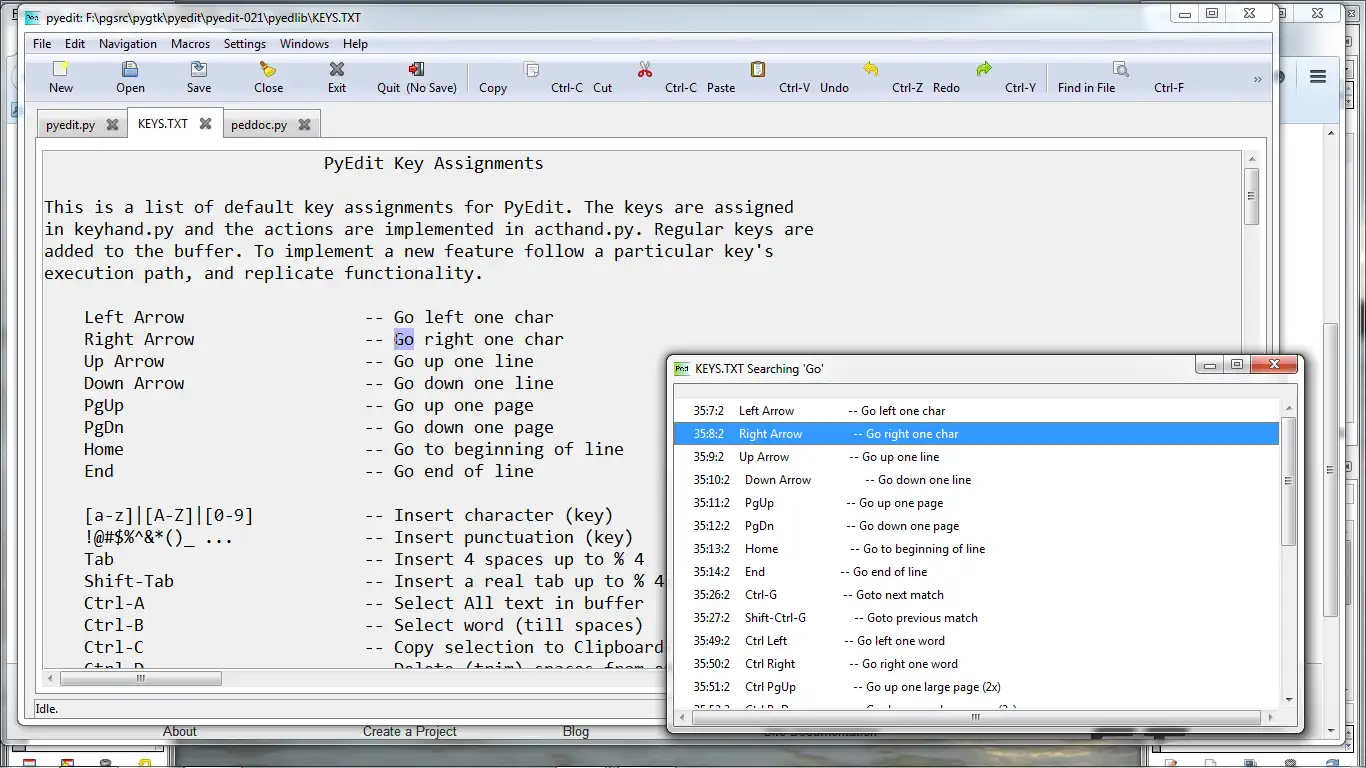Click 'PyEdit Key Assignments' heading in editor
The image size is (1366, 768).
[434, 164]
